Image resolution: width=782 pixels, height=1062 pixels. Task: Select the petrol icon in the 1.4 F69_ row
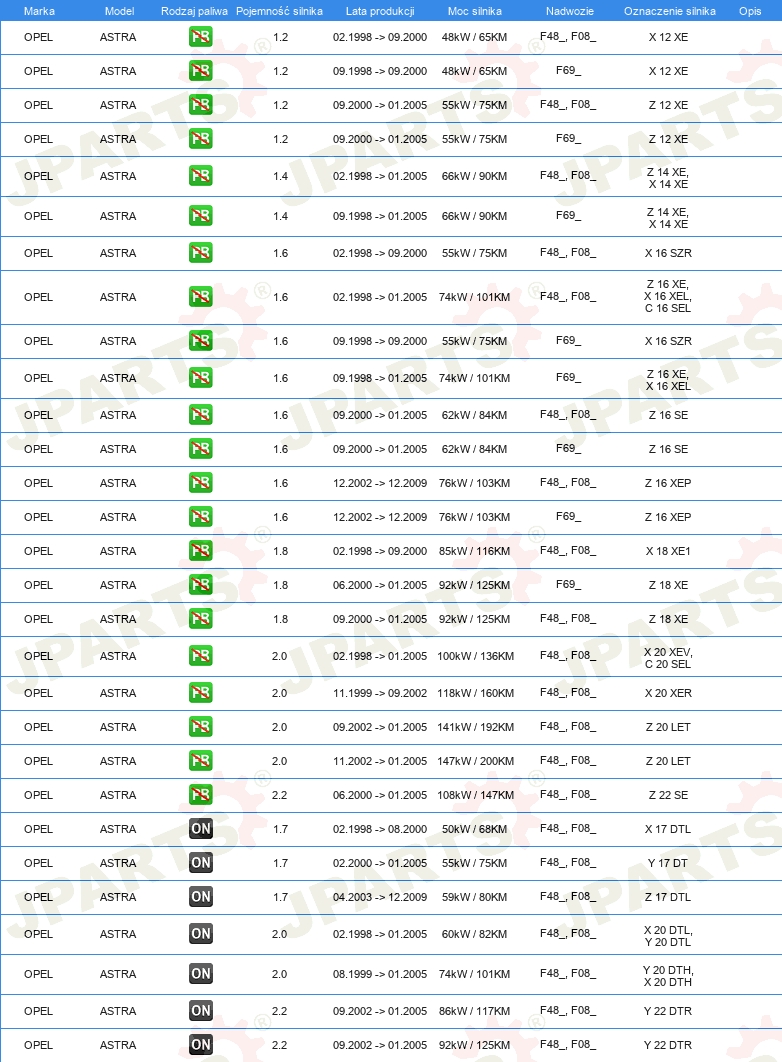[200, 215]
